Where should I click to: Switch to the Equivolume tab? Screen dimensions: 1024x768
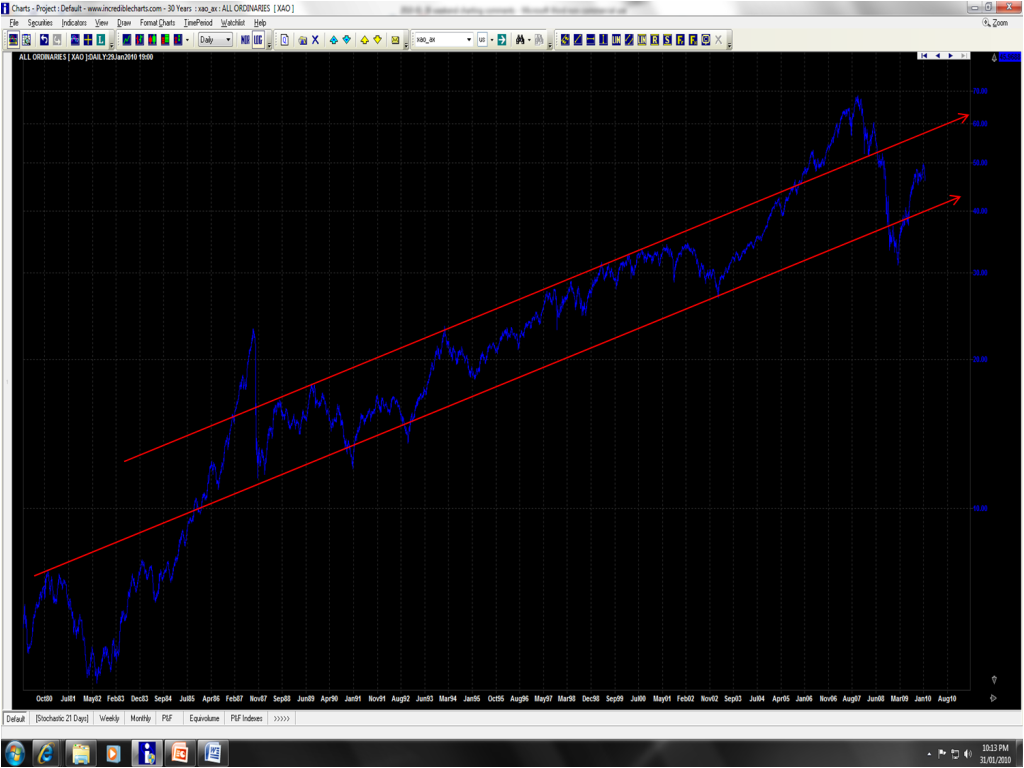pos(204,718)
